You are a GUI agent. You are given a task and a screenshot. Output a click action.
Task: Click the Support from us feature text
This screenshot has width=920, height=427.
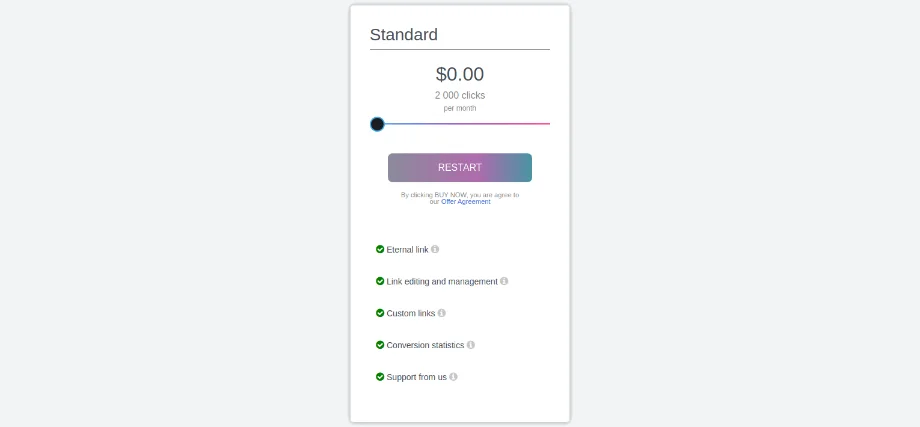pos(416,378)
